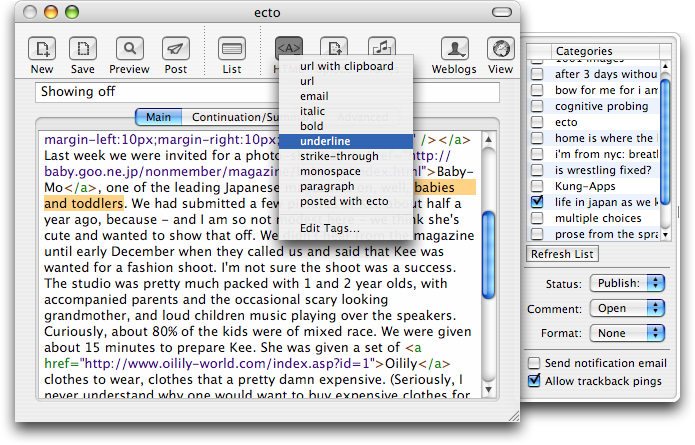
Task: Click the Oilily link text in editor
Action: click(x=401, y=363)
